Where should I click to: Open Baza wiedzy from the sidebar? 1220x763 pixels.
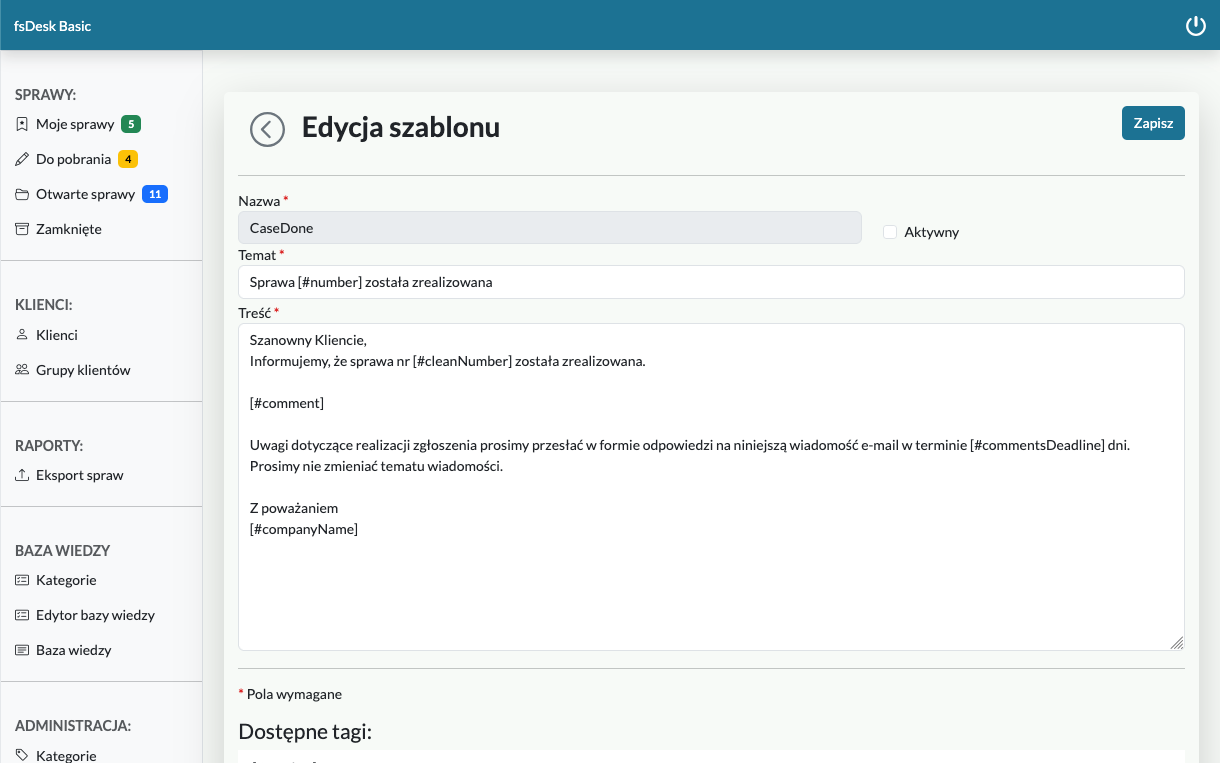[73, 650]
